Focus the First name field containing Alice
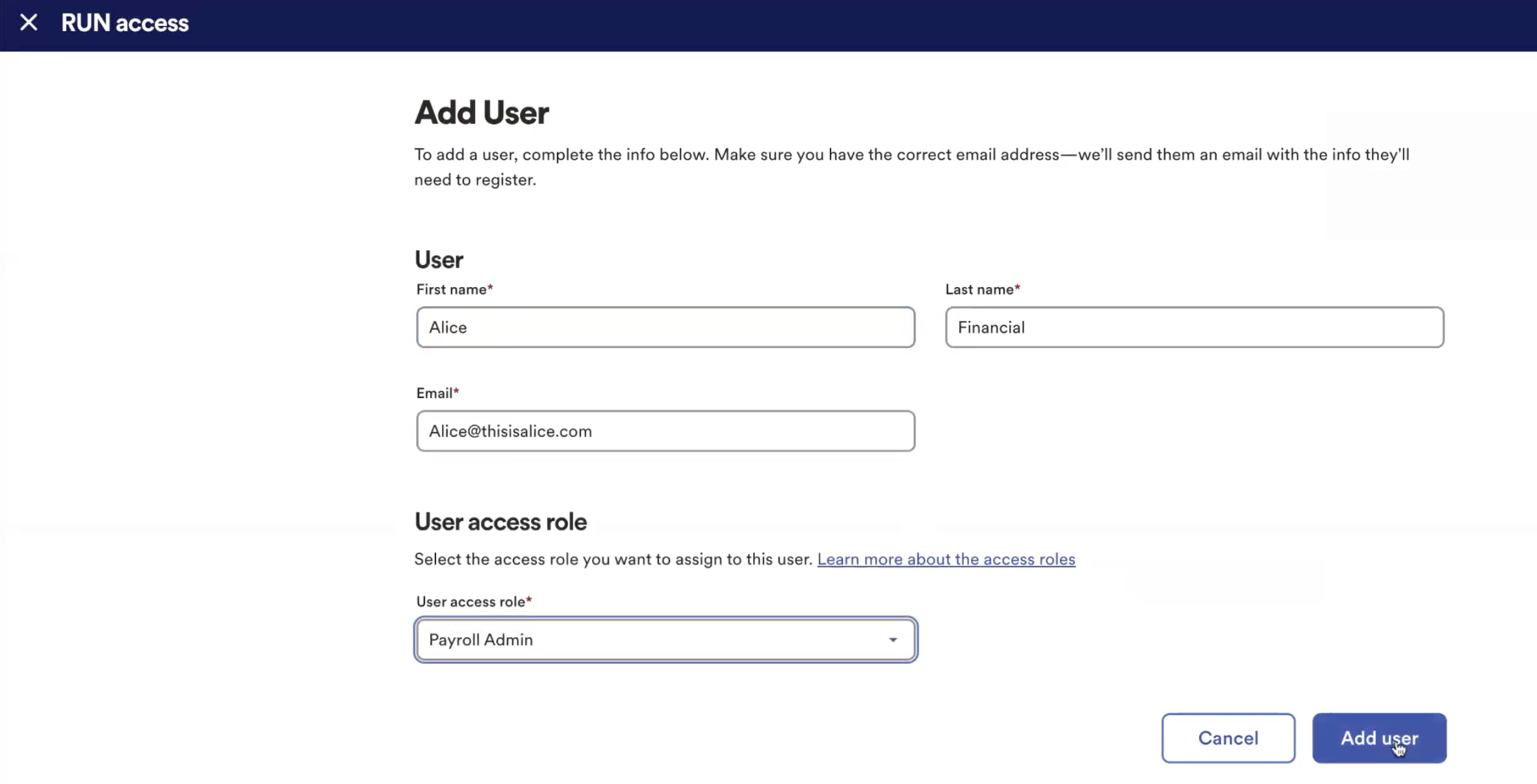The width and height of the screenshot is (1537, 784). (665, 327)
